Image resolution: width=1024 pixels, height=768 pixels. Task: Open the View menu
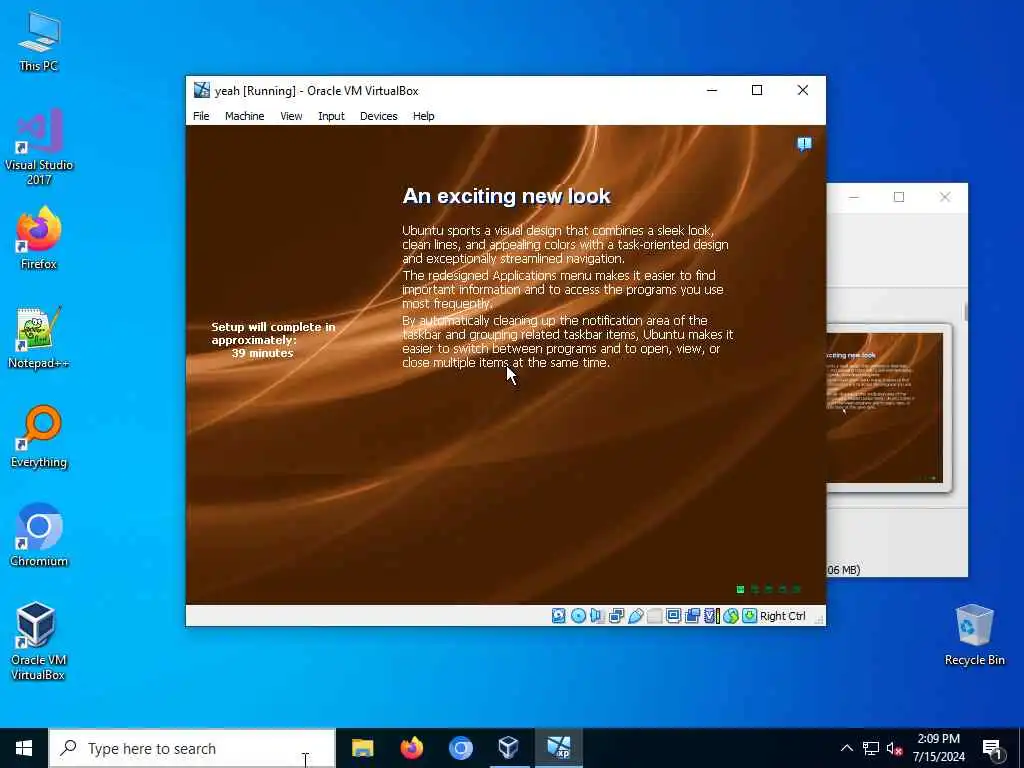tap(291, 116)
